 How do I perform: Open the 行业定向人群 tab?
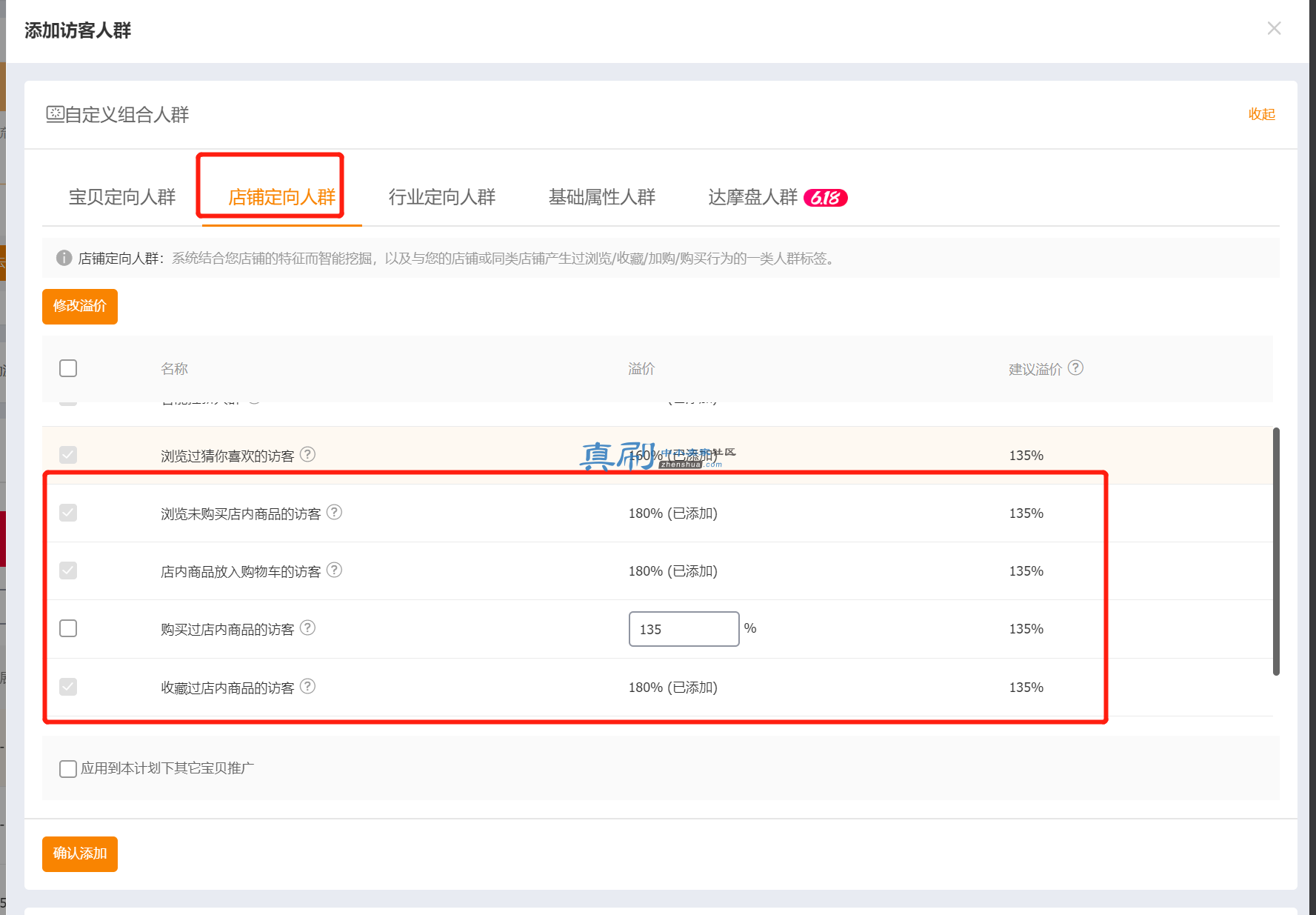coord(442,197)
